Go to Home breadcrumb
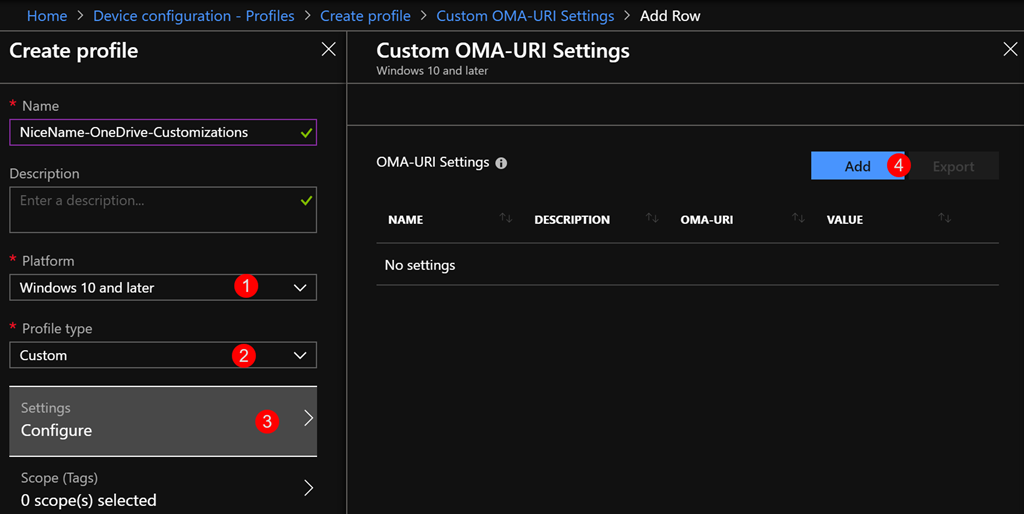The width and height of the screenshot is (1024, 514). [x=47, y=16]
